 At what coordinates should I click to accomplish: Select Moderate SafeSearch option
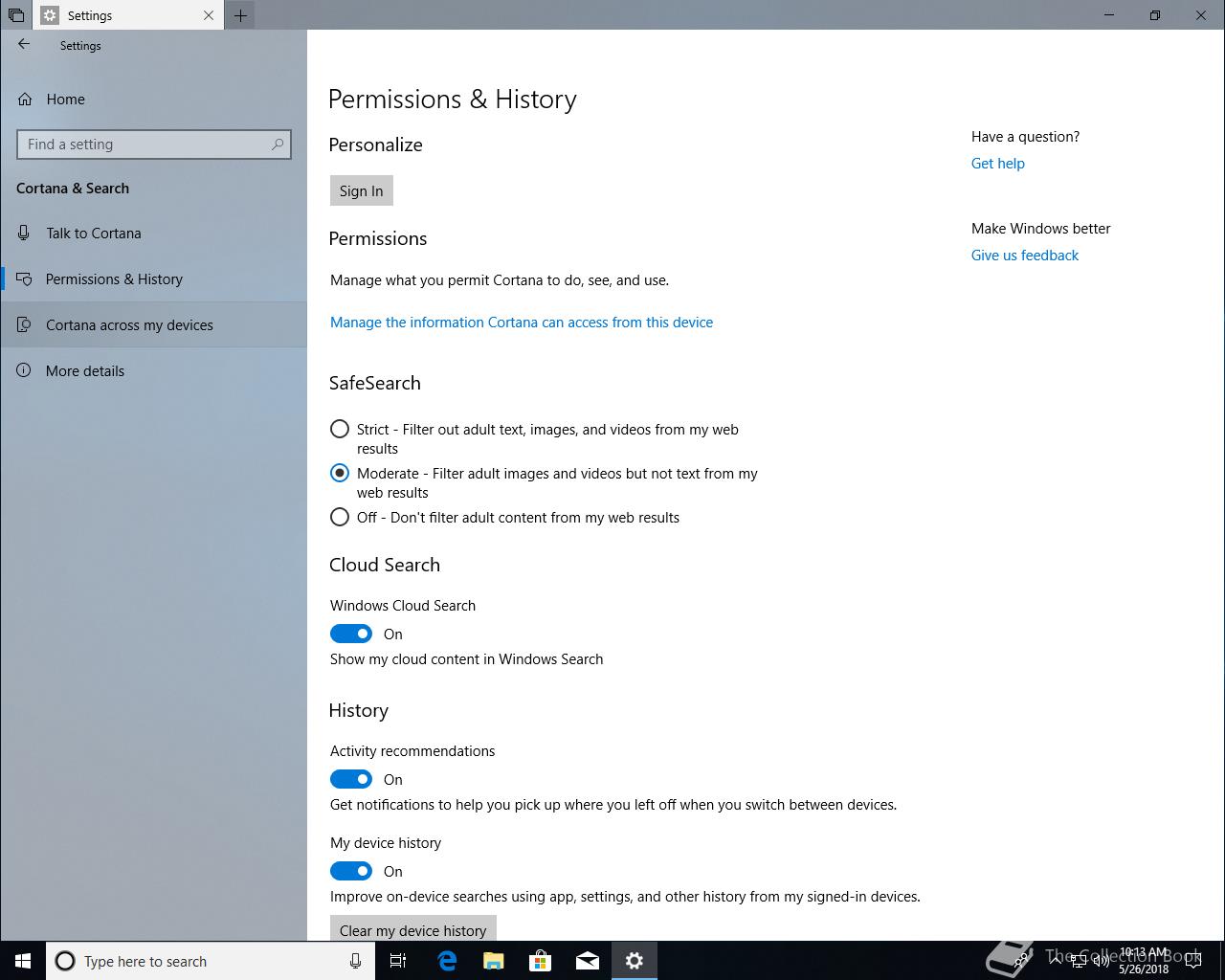pos(340,473)
